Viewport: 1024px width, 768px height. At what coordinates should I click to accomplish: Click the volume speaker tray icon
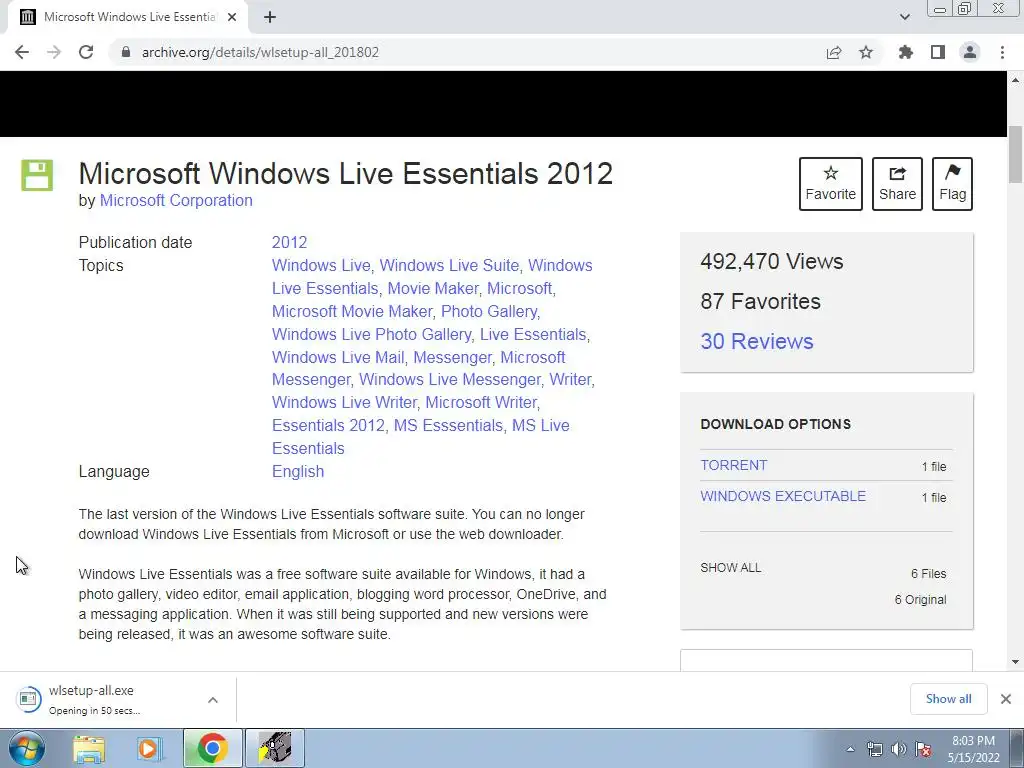(x=899, y=749)
